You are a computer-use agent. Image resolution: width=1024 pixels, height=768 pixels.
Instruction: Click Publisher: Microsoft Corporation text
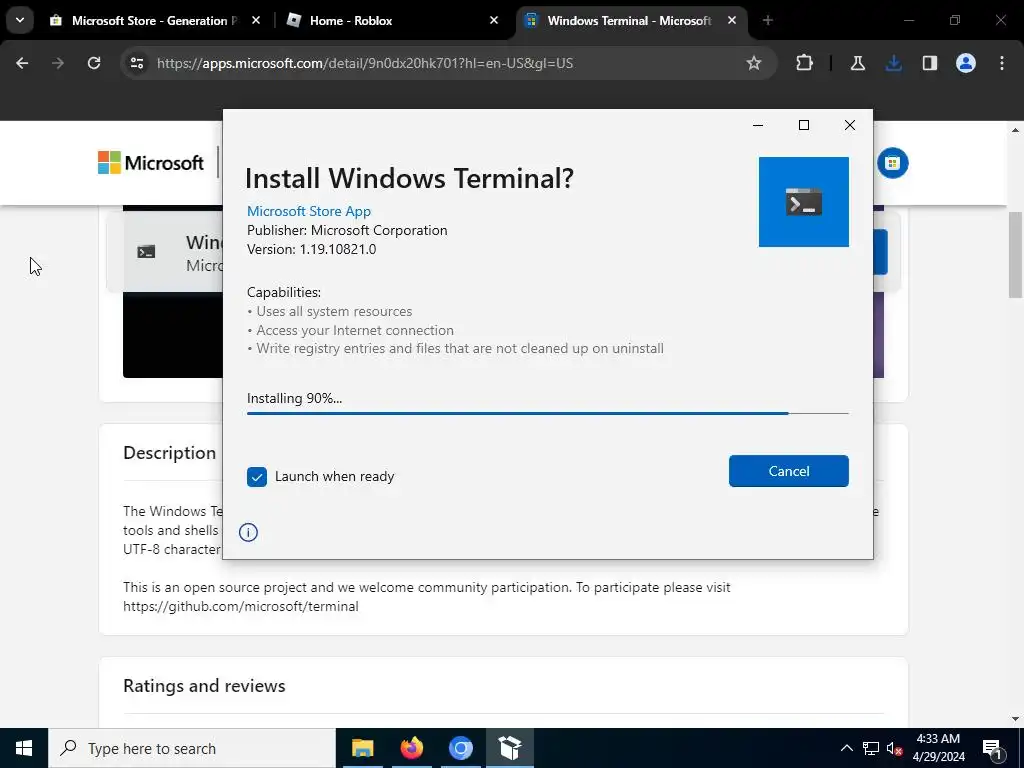(x=347, y=231)
